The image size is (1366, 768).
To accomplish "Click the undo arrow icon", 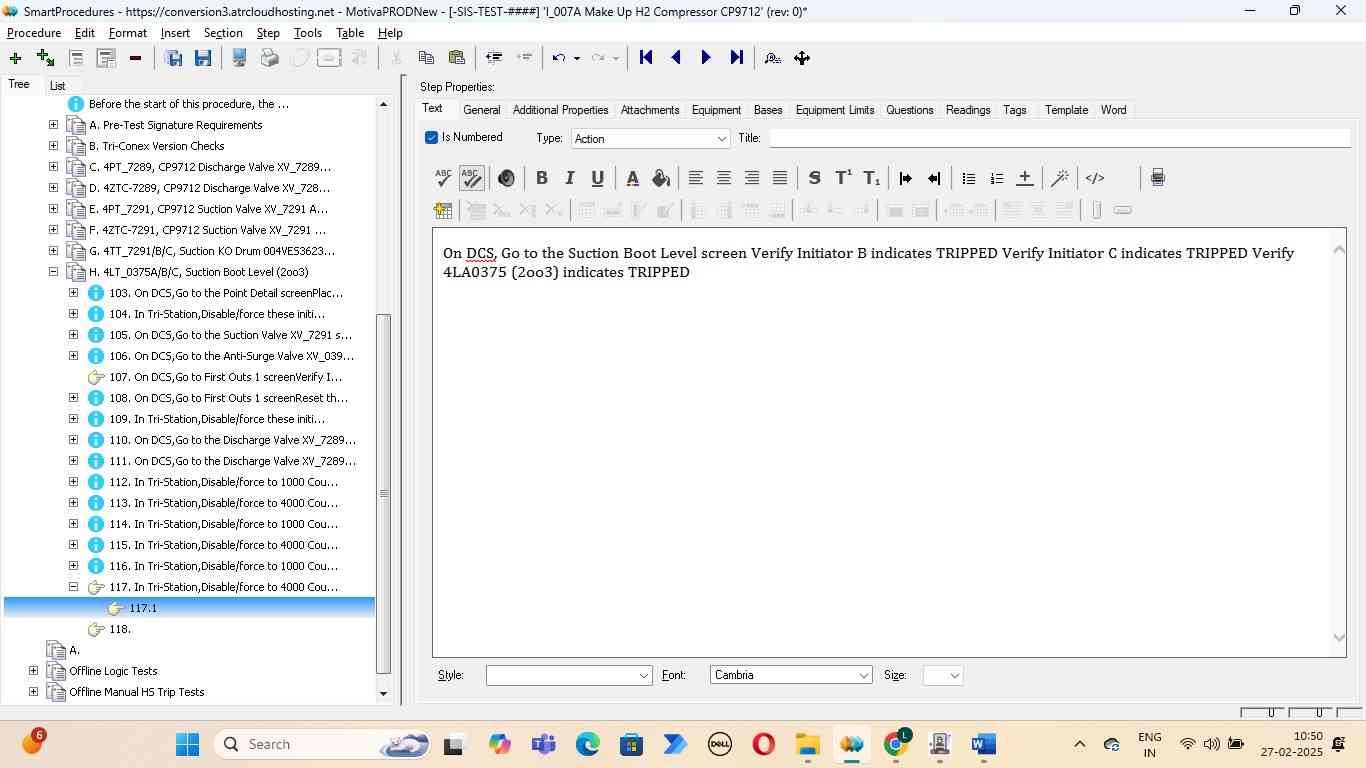I will tap(559, 58).
